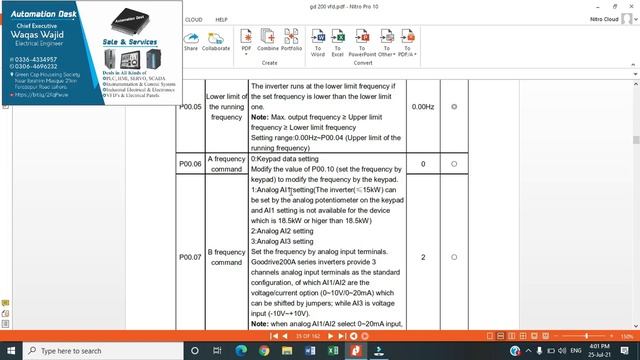Click the Nitro Cloud sign-in label

pyautogui.click(x=604, y=19)
